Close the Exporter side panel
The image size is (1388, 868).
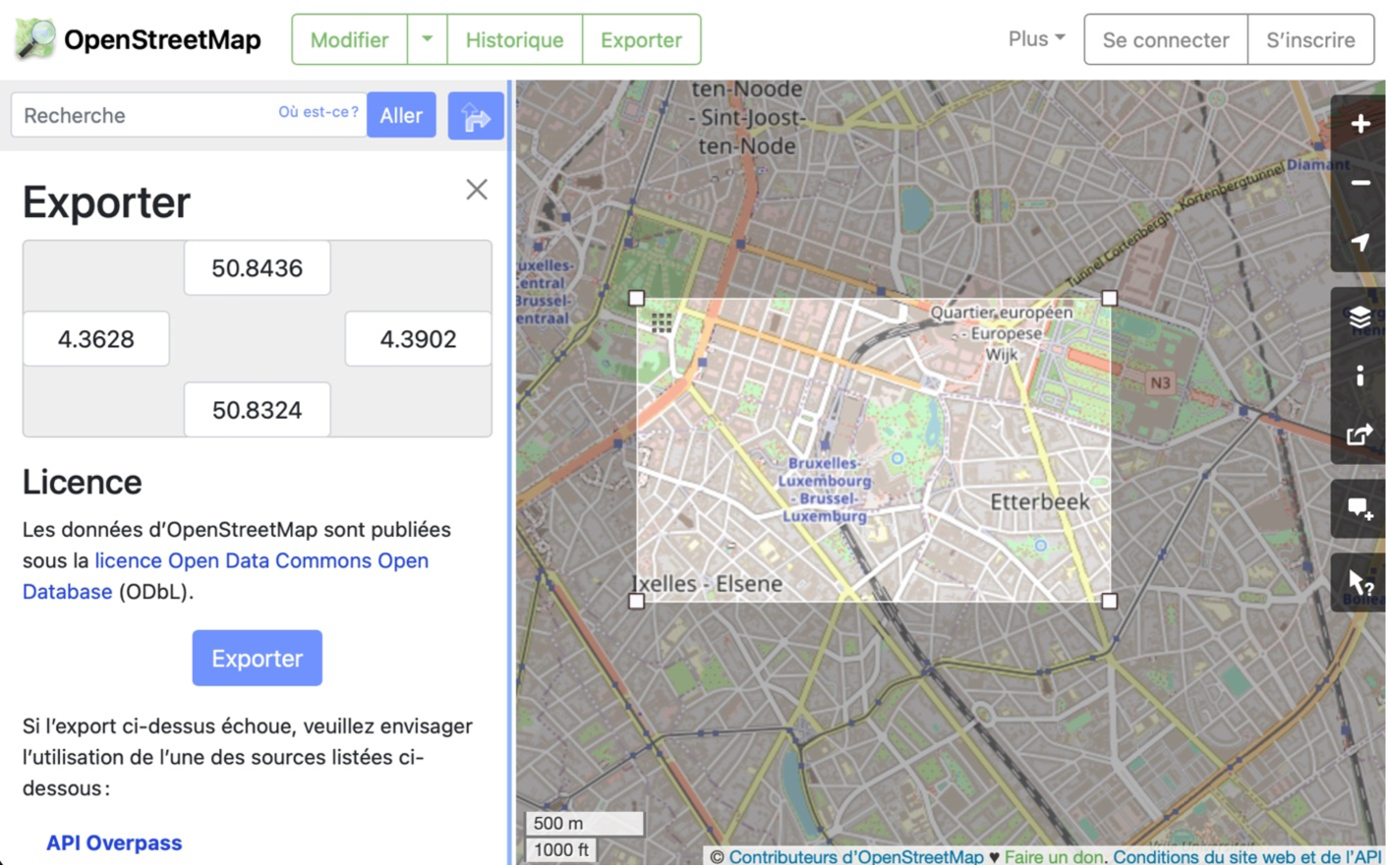pos(477,190)
